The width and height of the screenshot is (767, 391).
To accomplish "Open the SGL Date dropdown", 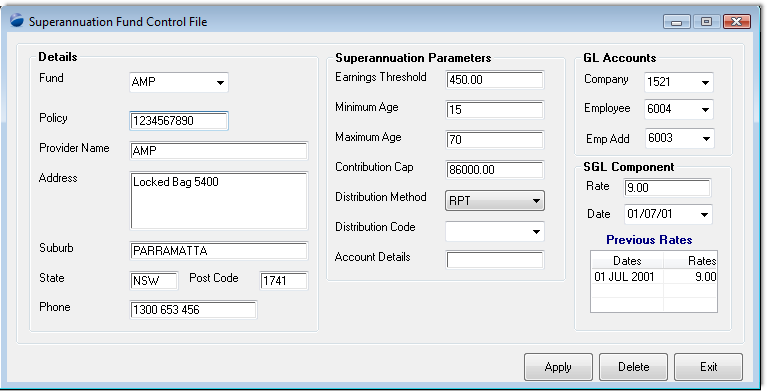I will (x=668, y=214).
